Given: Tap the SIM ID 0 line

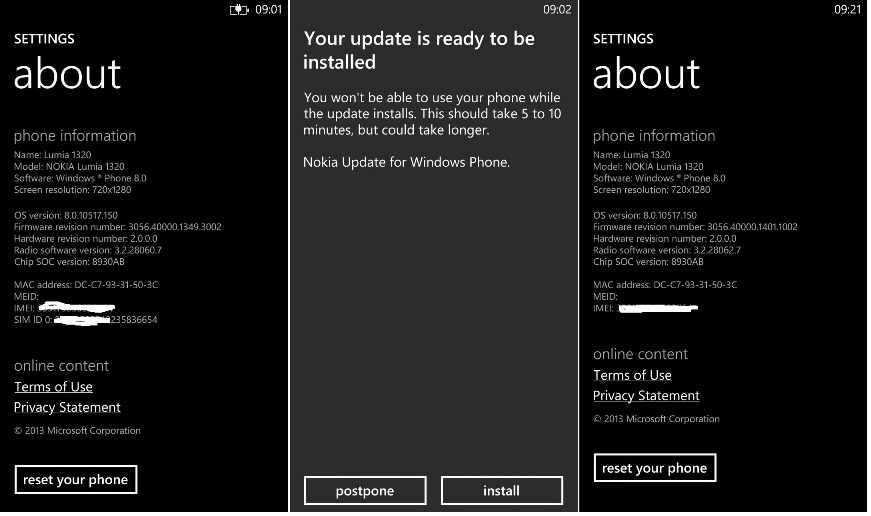Looking at the screenshot, I should [x=86, y=320].
